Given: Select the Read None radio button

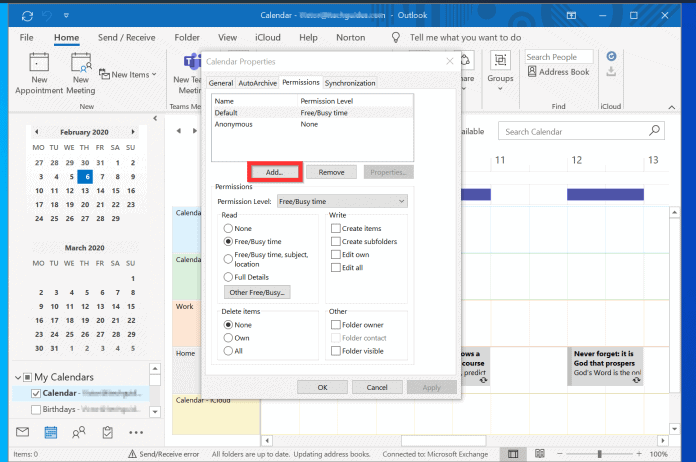Looking at the screenshot, I should [x=228, y=229].
